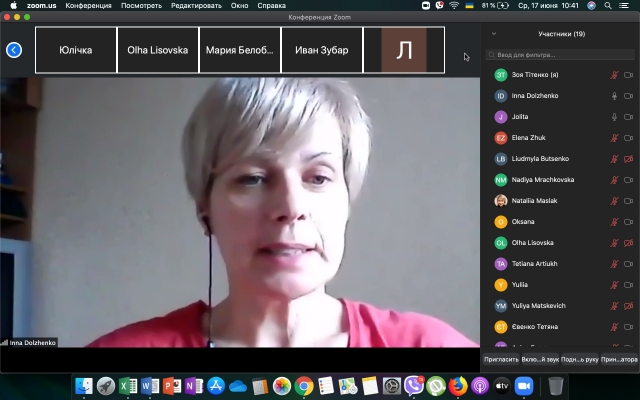Open OneDrive from the Dock
The image size is (640, 400).
tap(238, 386)
